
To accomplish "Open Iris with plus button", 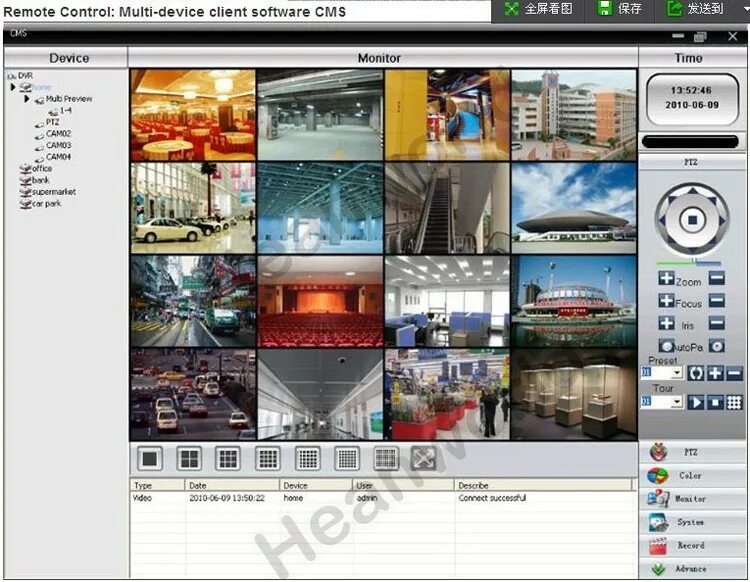I will [x=666, y=323].
